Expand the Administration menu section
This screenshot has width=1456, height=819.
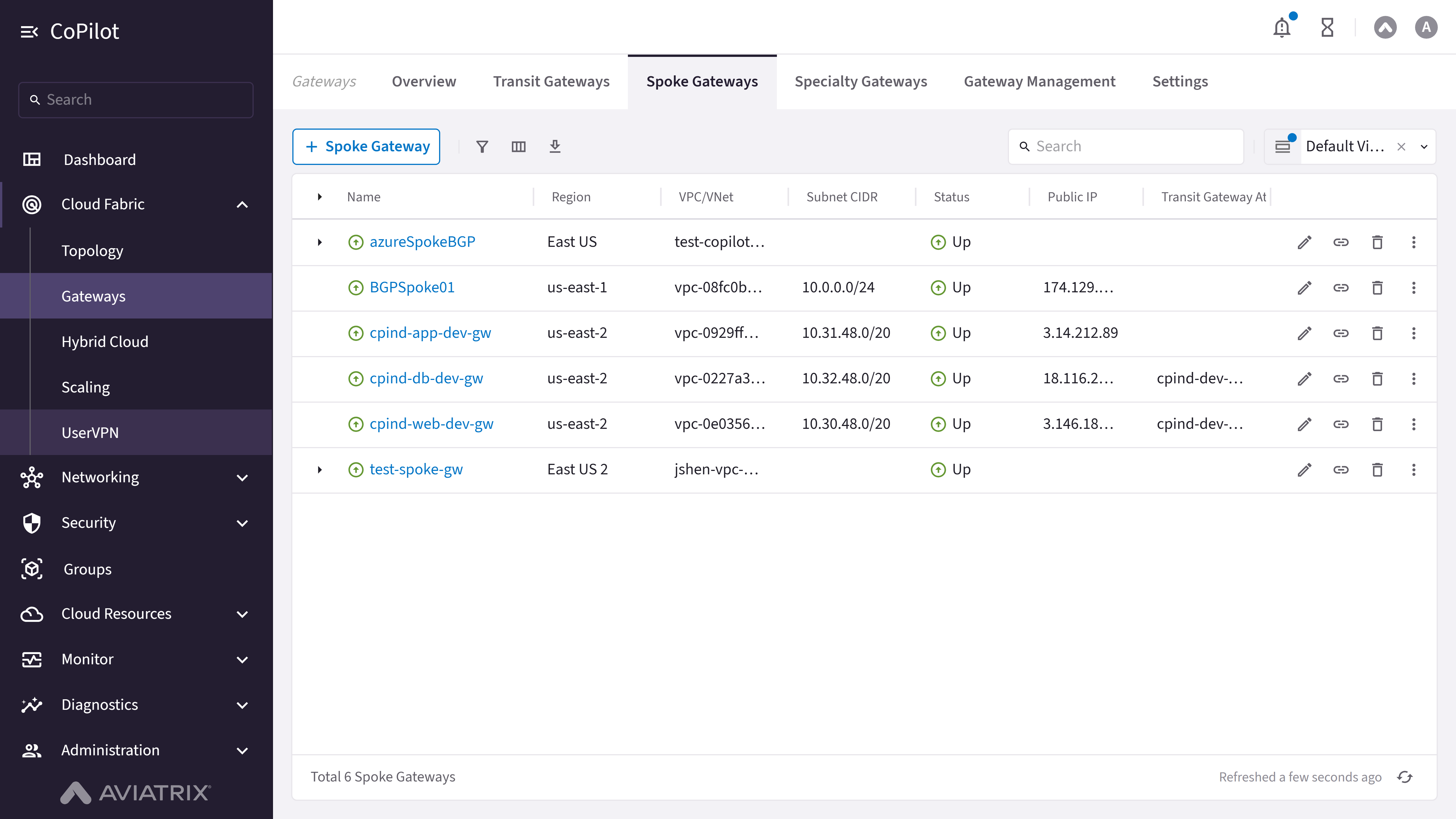[x=243, y=751]
